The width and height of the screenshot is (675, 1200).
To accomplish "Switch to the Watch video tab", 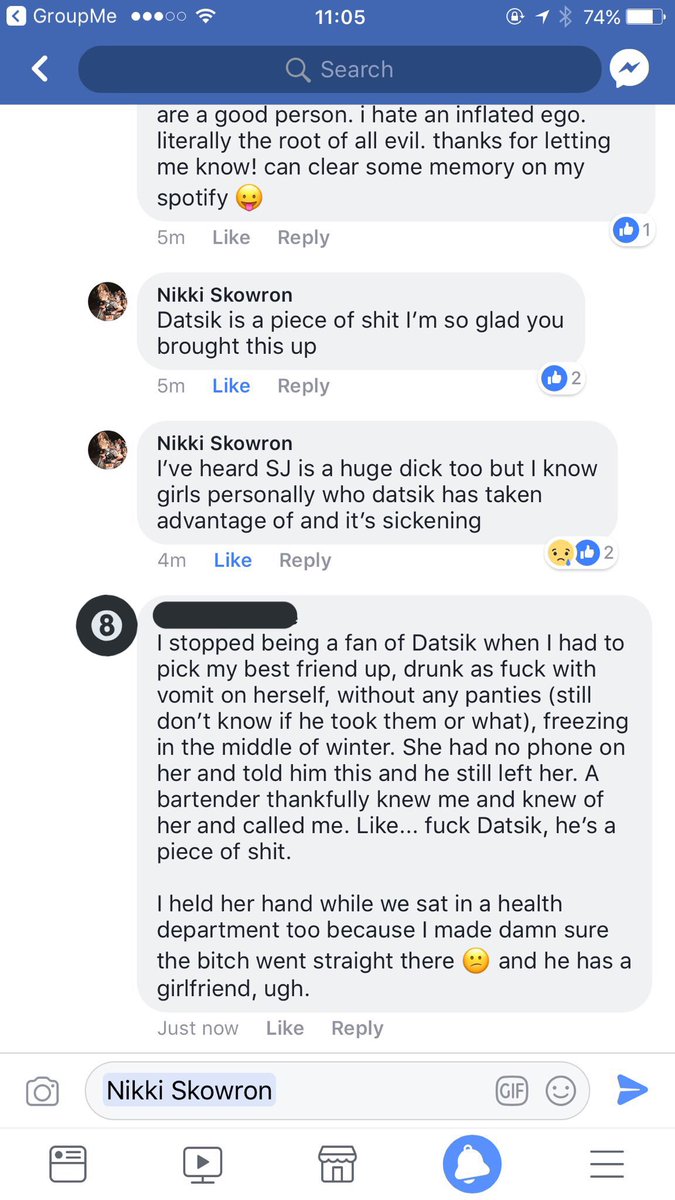I will (x=202, y=1164).
